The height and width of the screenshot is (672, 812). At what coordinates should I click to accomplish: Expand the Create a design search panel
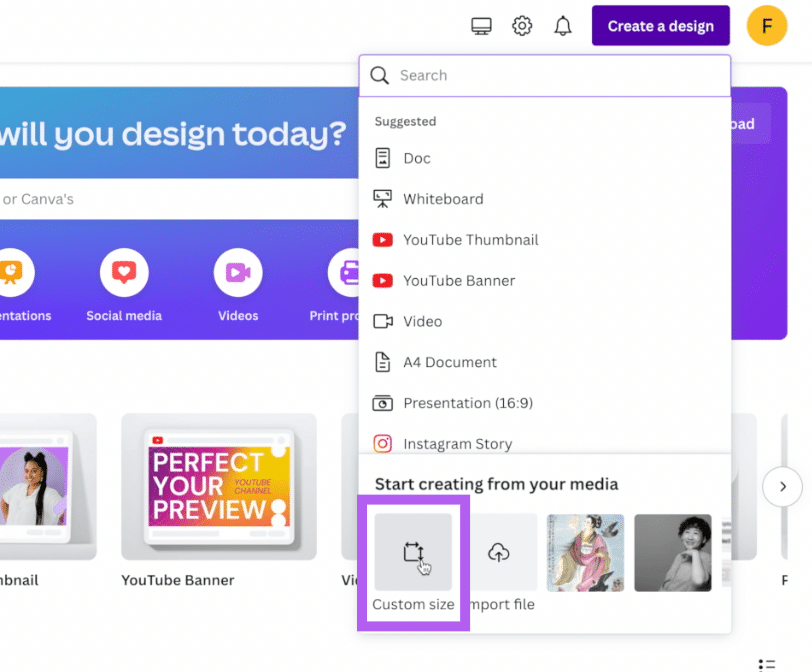click(x=660, y=25)
